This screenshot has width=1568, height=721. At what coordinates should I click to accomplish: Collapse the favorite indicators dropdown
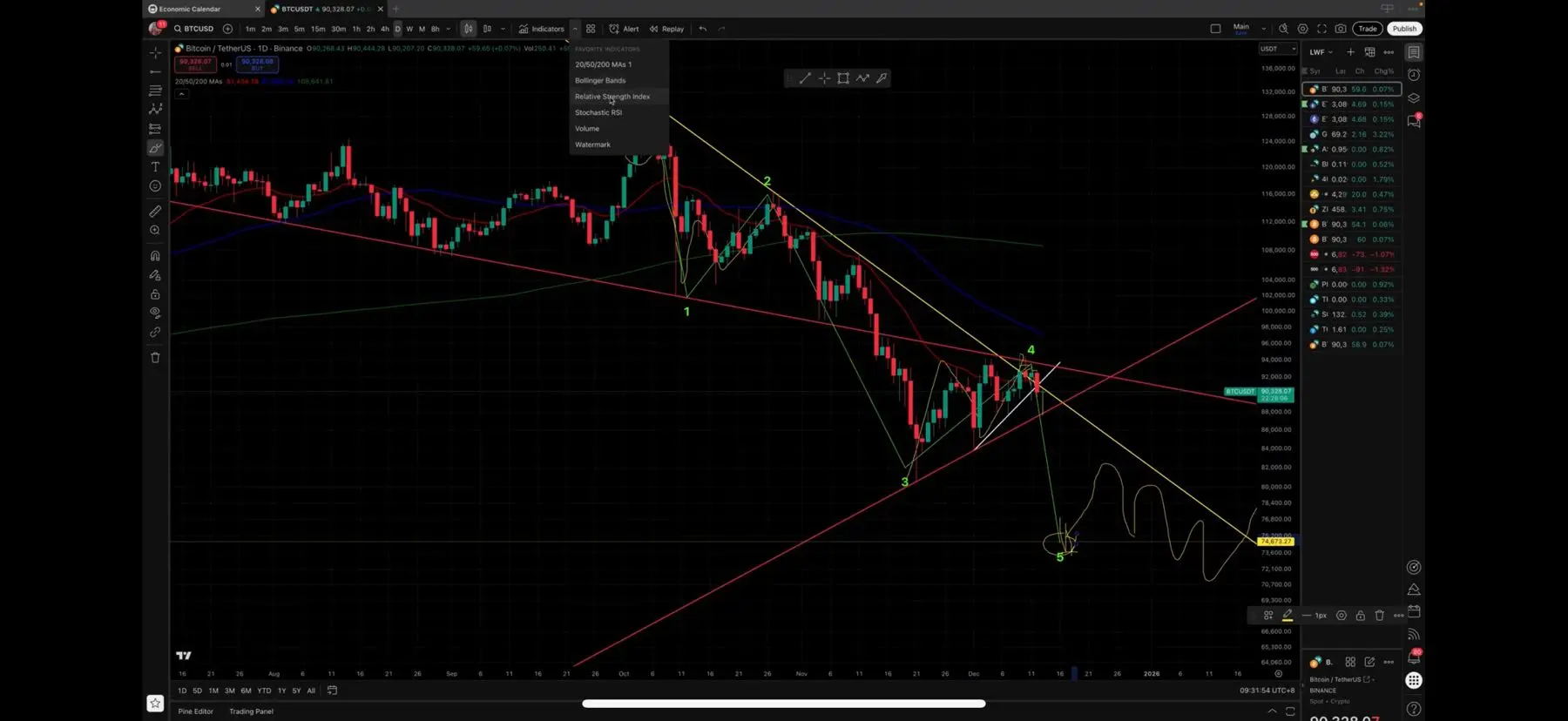coord(575,29)
